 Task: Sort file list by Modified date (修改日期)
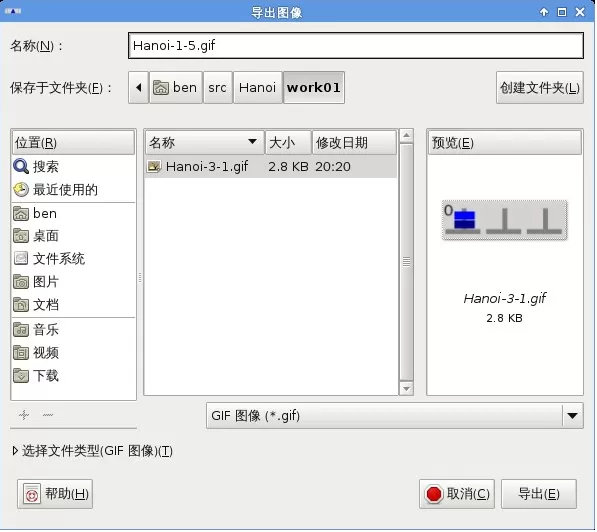[x=354, y=143]
